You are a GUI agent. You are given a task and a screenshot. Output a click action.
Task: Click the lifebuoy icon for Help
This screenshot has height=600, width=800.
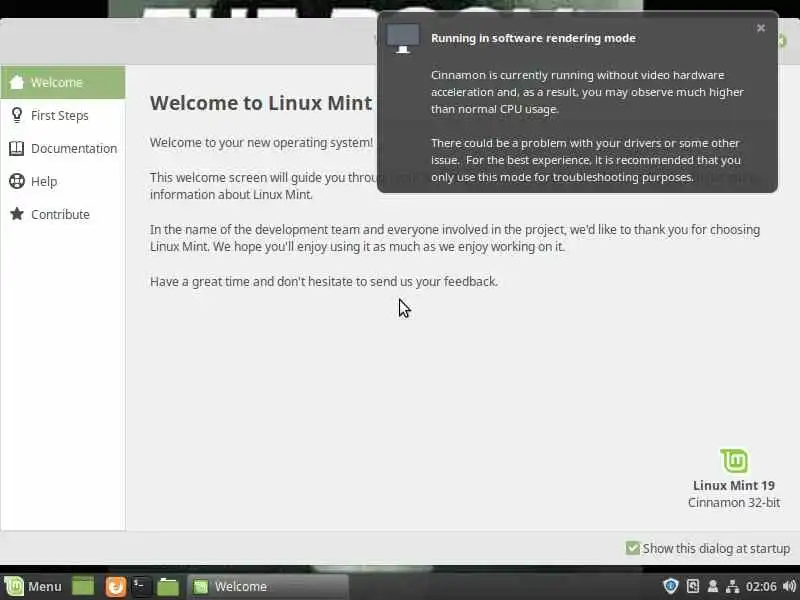(x=17, y=181)
